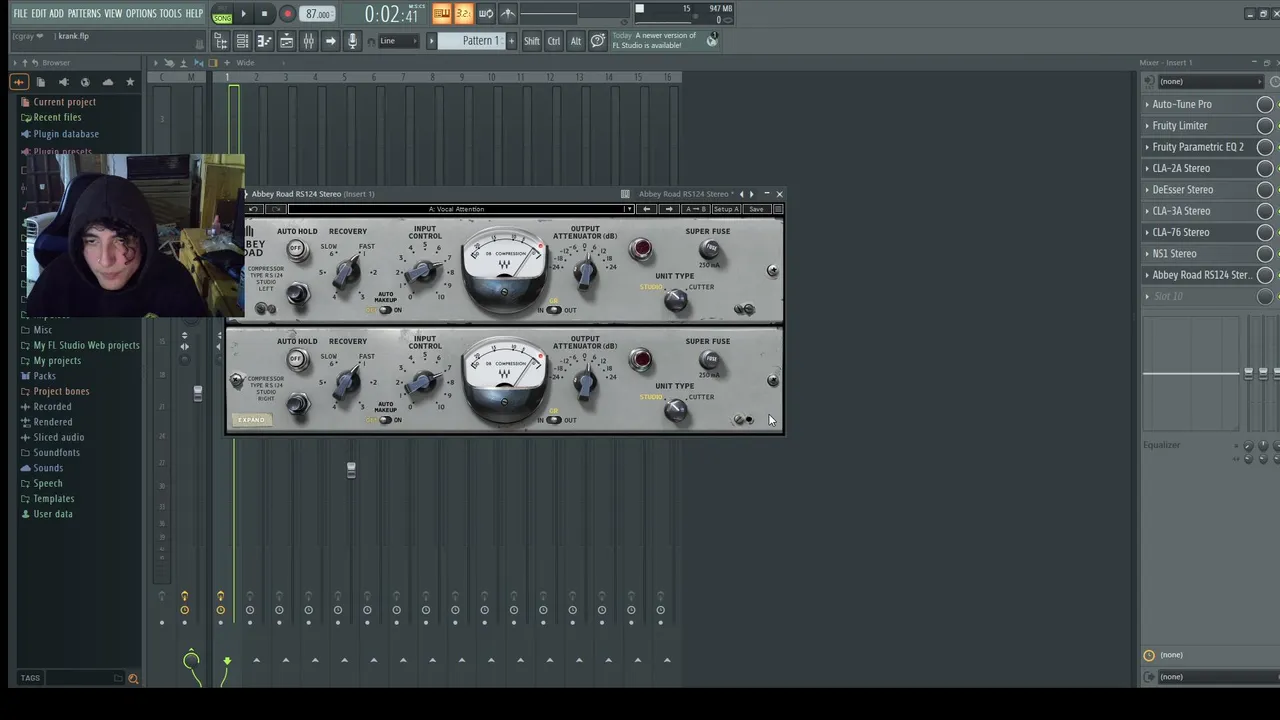The image size is (1280, 720).
Task: Click the online news globe icon
Action: pos(712,40)
